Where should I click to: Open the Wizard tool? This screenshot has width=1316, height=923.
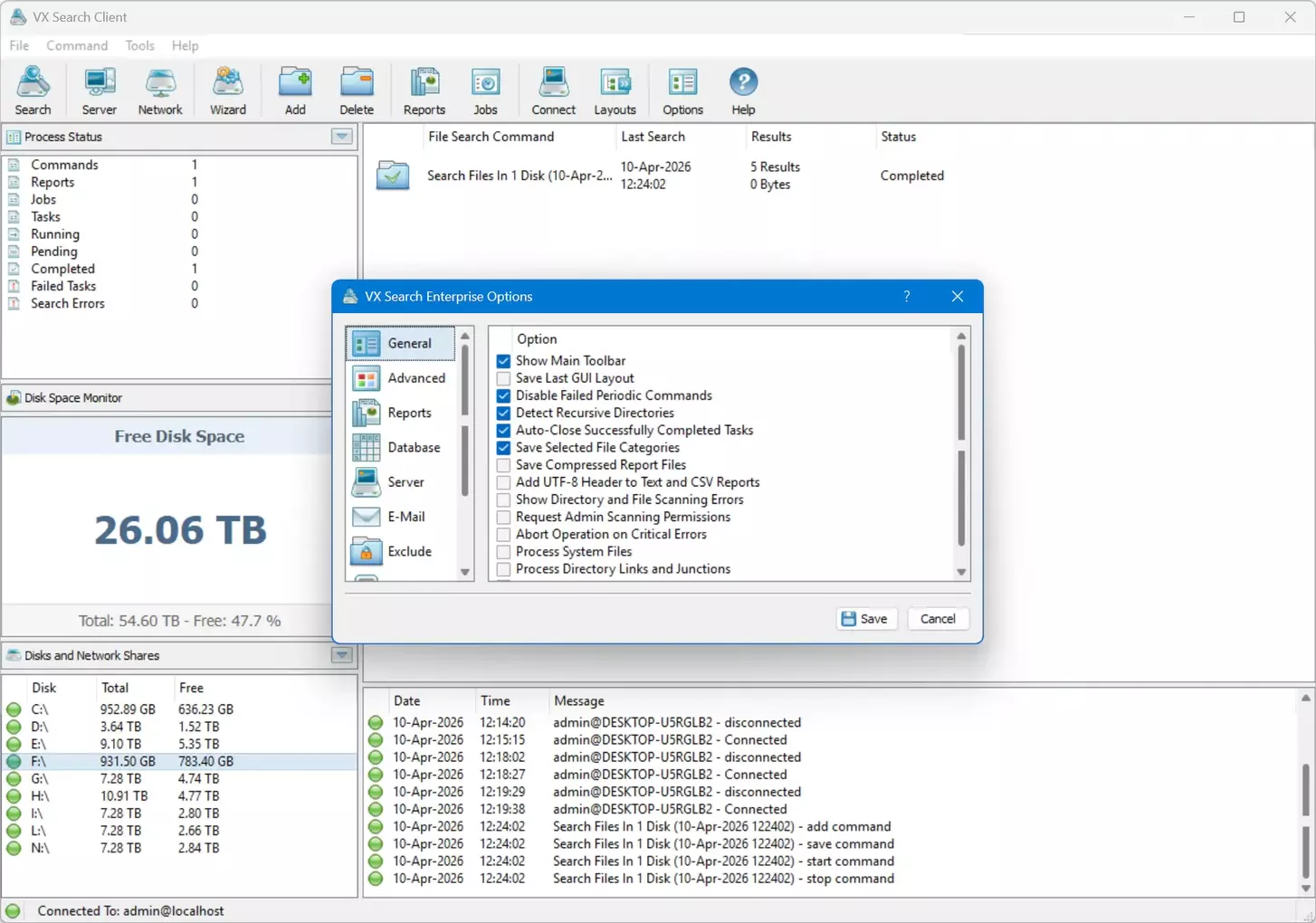(x=228, y=90)
